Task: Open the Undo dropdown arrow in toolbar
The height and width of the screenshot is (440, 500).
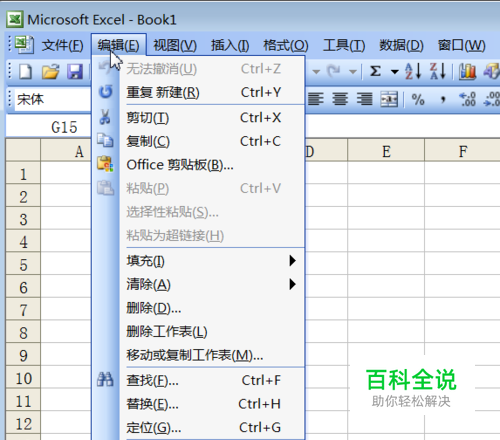Action: [316, 71]
